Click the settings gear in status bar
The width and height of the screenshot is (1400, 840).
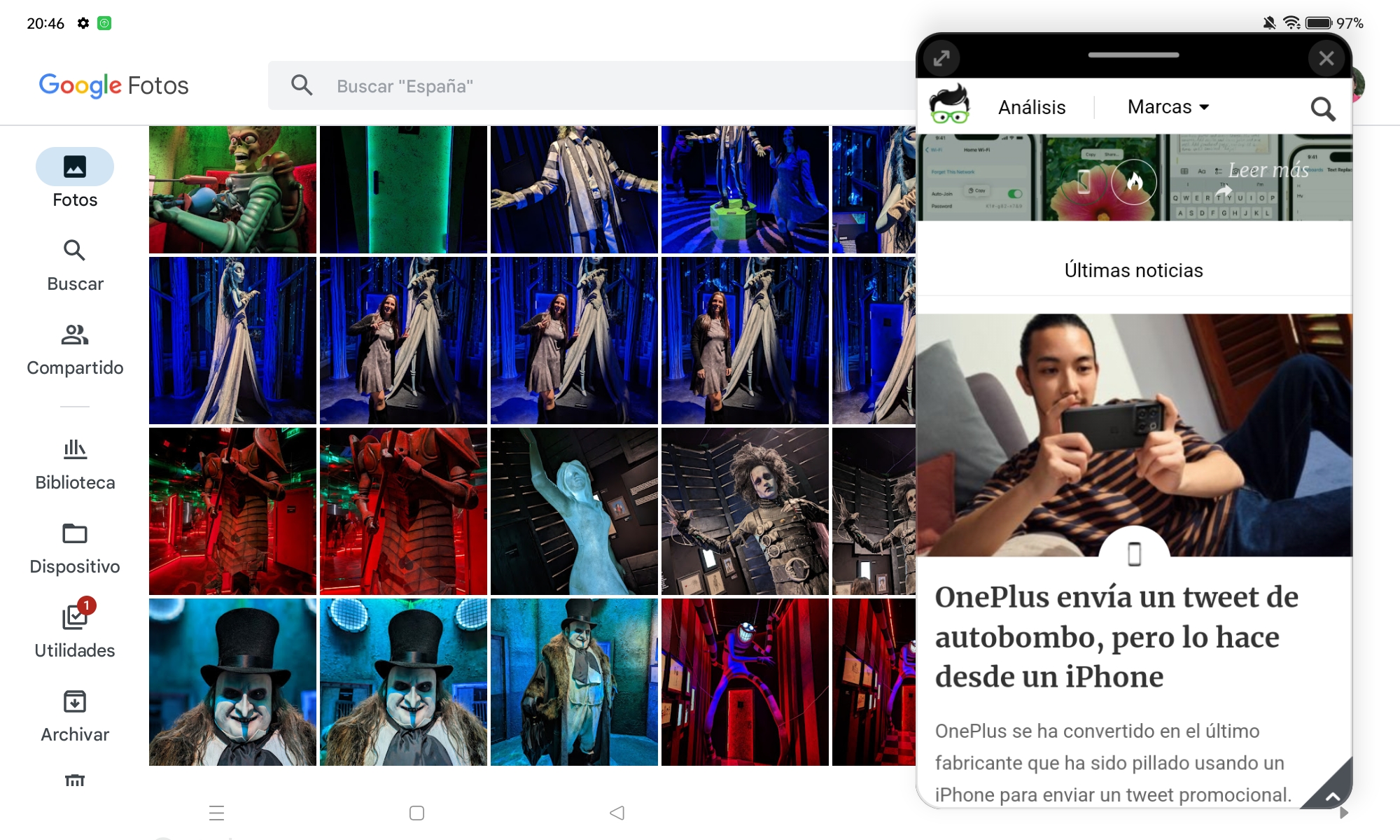point(83,23)
